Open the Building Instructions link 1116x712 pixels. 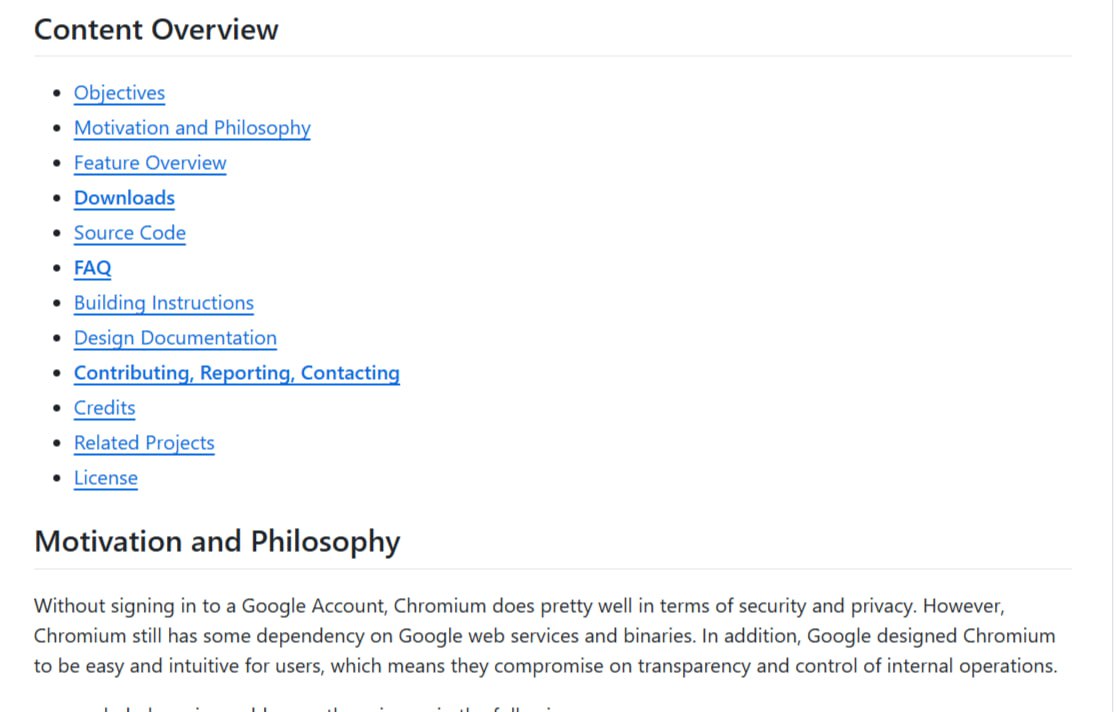(164, 303)
